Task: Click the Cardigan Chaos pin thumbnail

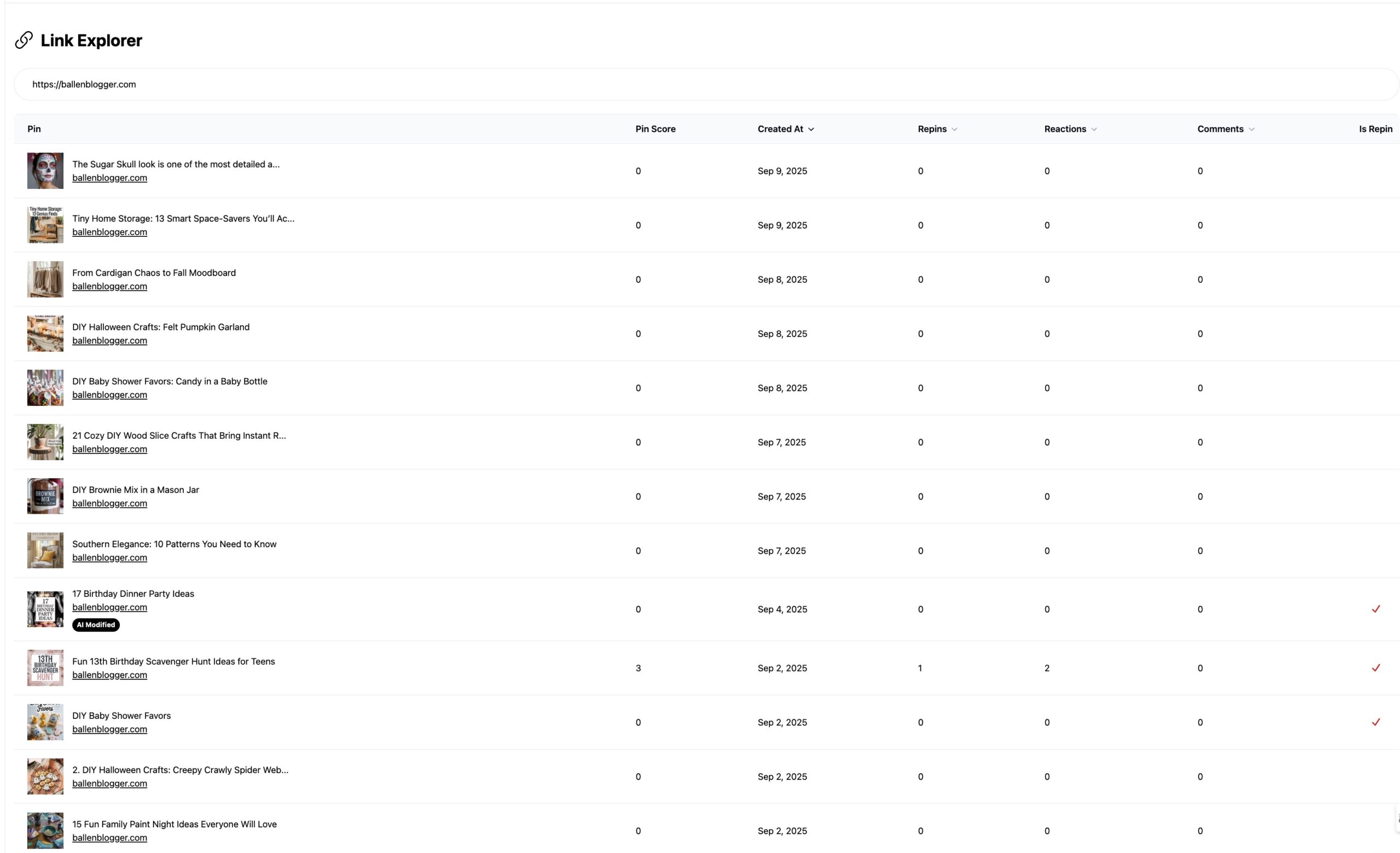Action: (45, 279)
